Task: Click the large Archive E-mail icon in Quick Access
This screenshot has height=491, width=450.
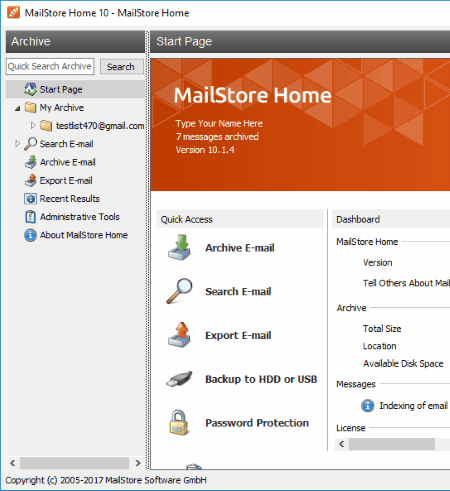Action: tap(179, 247)
